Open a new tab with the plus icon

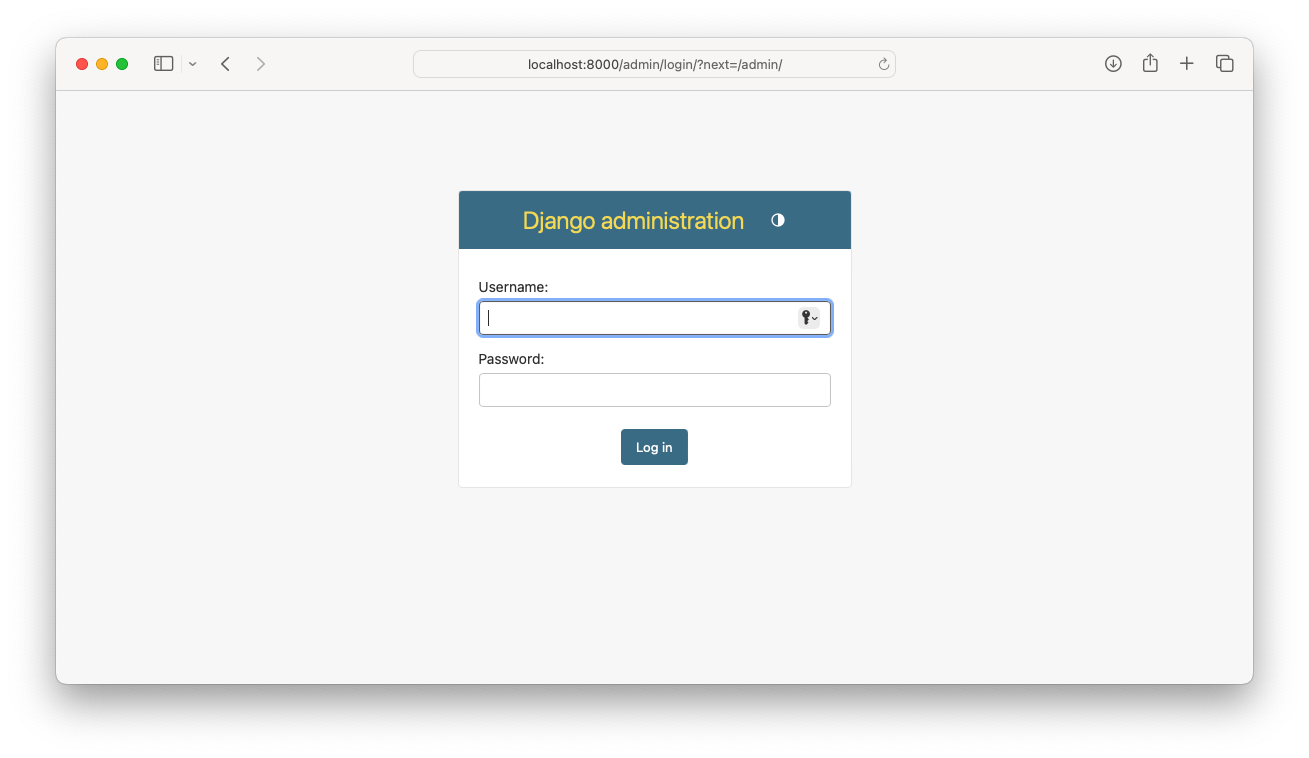1187,64
